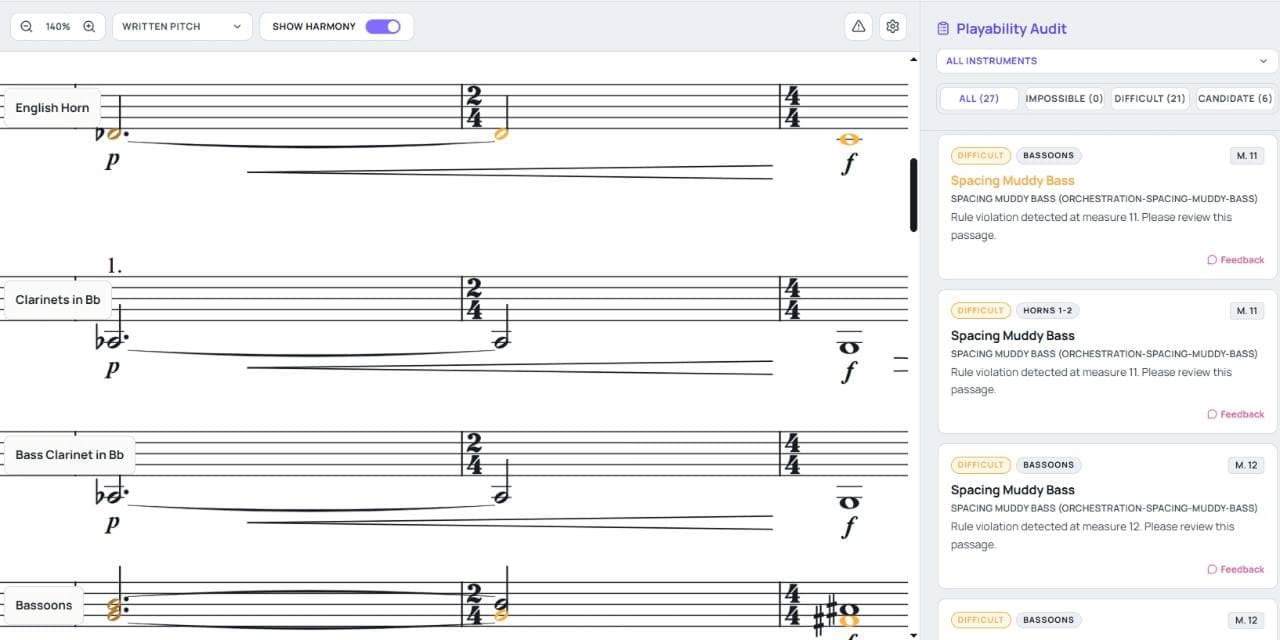The width and height of the screenshot is (1280, 640).
Task: Click the M. 11 badge on Horns 1-2 card
Action: coord(1247,311)
